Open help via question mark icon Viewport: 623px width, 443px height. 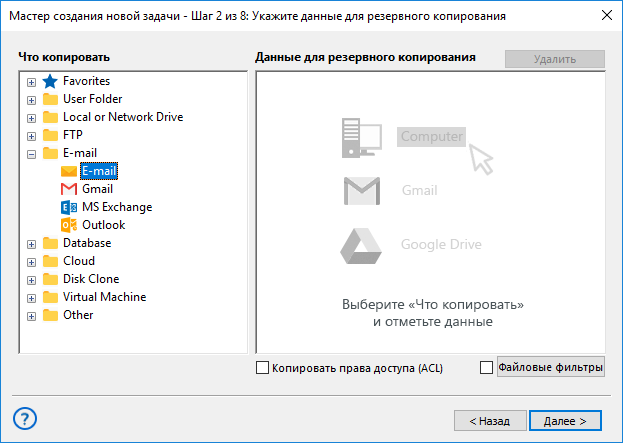coord(26,419)
